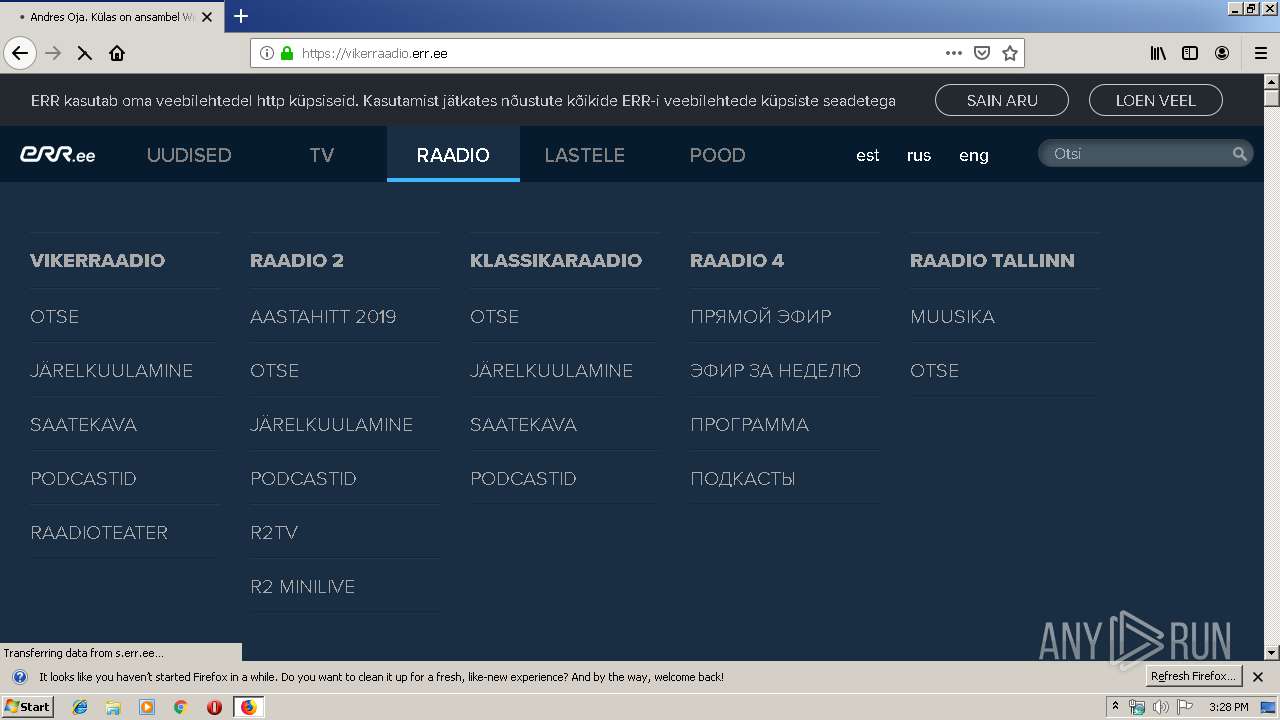1280x720 pixels.
Task: Toggle the sidebar view icon
Action: click(1190, 53)
